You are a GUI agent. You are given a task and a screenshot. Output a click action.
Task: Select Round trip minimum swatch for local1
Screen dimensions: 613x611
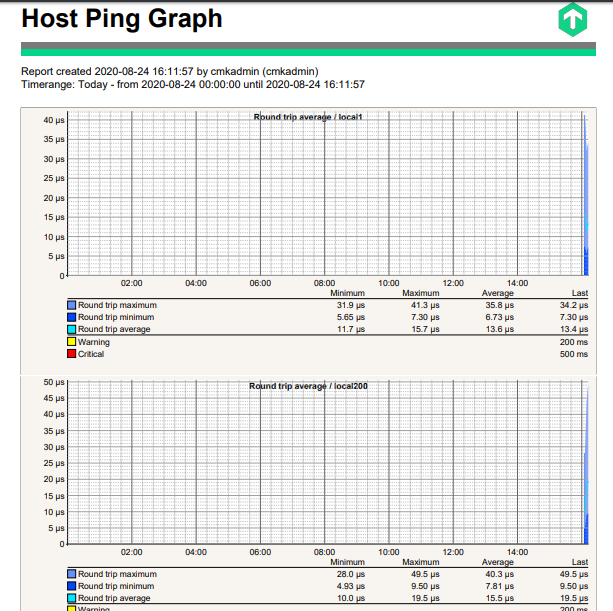click(x=71, y=317)
